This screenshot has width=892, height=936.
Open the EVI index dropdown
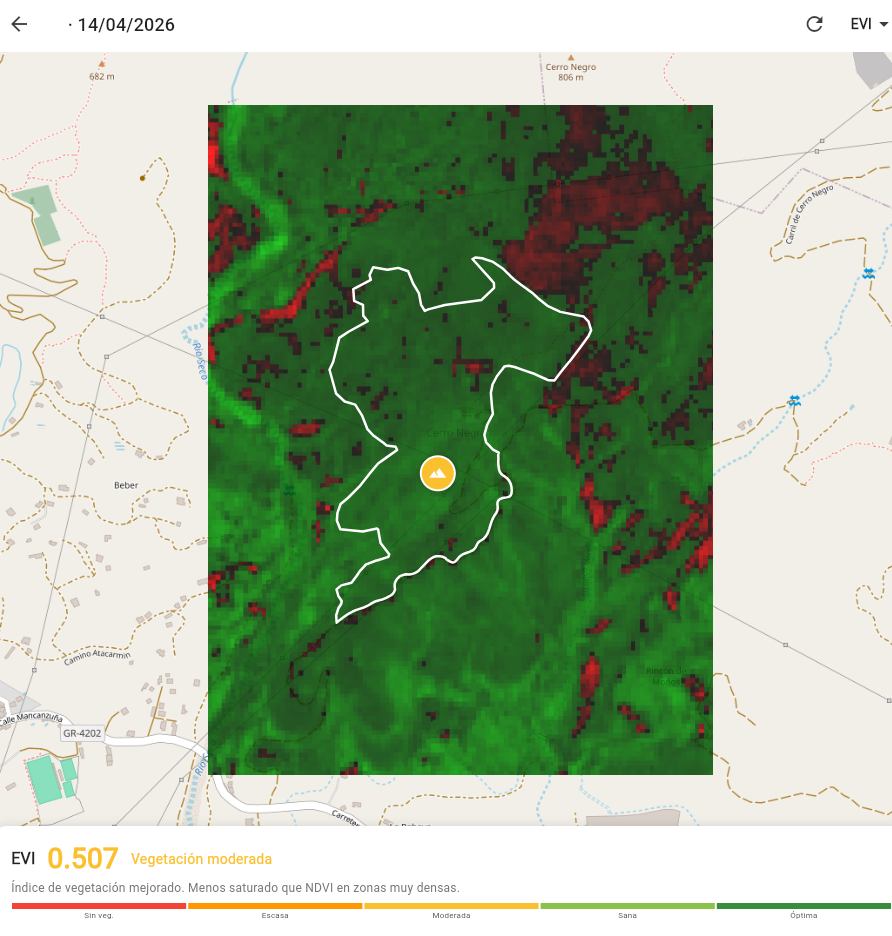[869, 24]
